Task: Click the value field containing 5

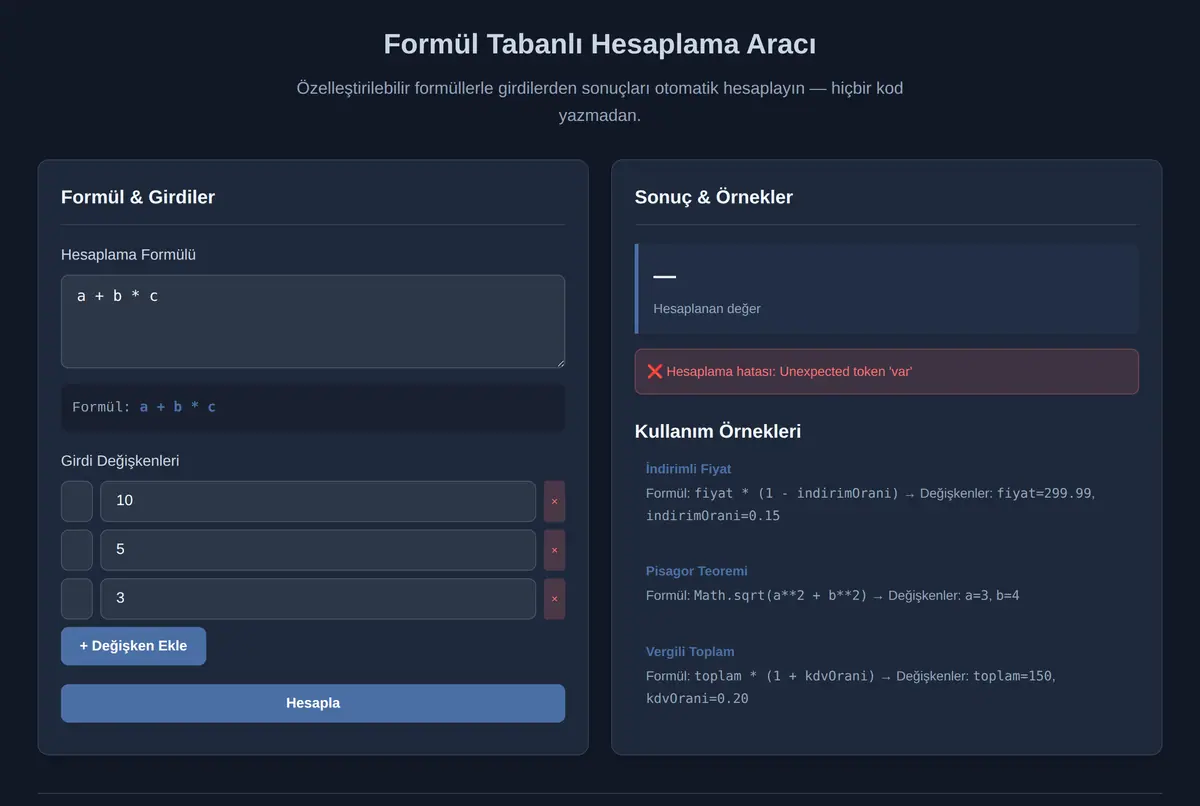Action: tap(318, 550)
